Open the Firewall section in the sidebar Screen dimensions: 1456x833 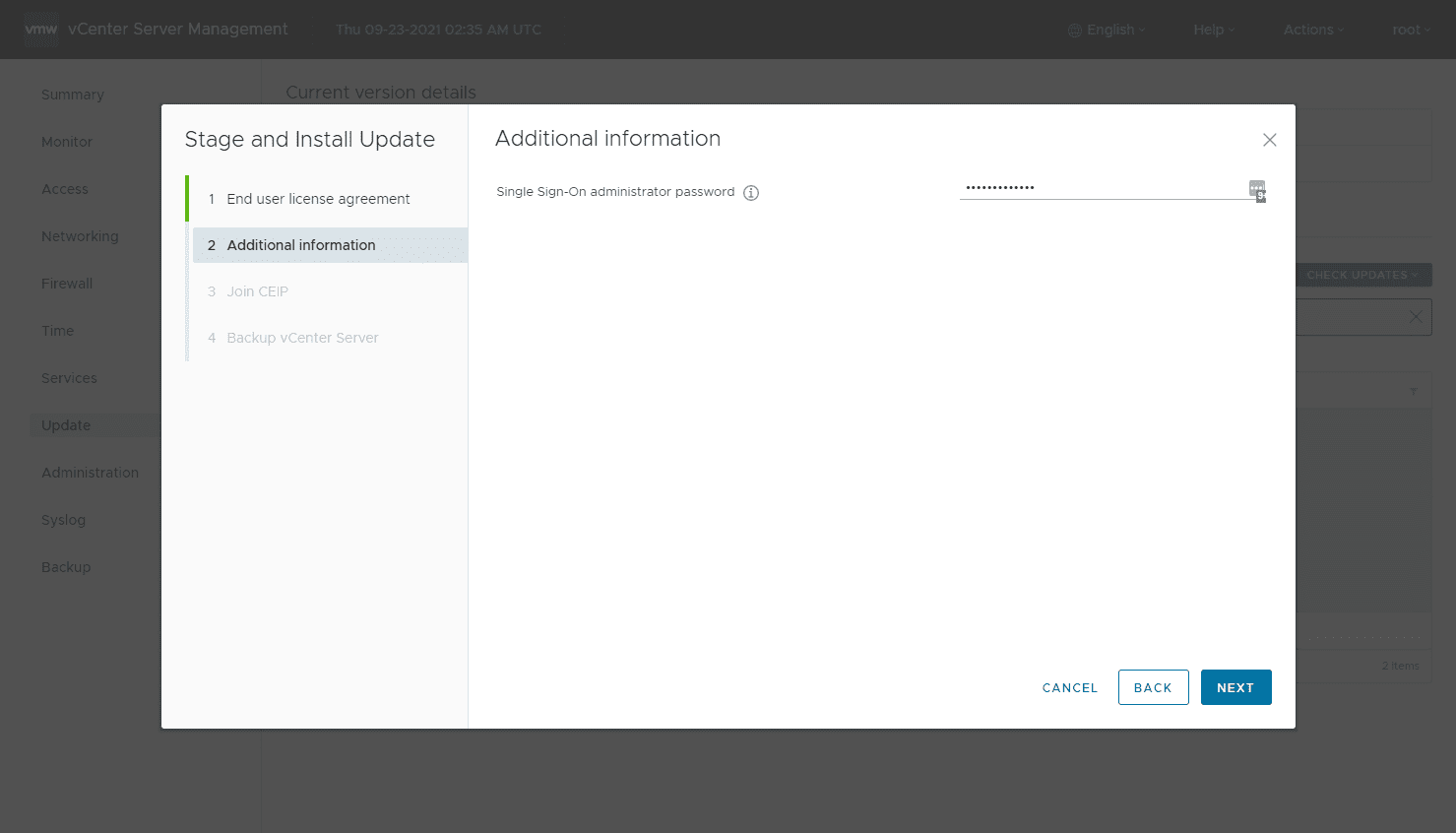(x=67, y=284)
